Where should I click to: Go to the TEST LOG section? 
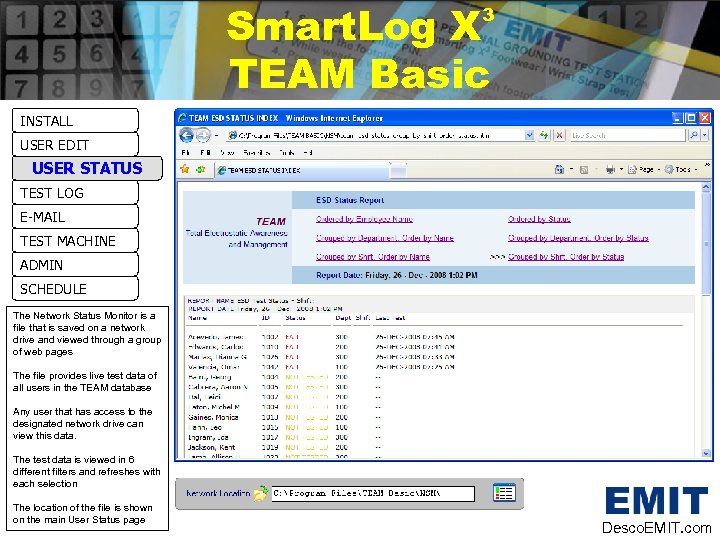tap(75, 193)
